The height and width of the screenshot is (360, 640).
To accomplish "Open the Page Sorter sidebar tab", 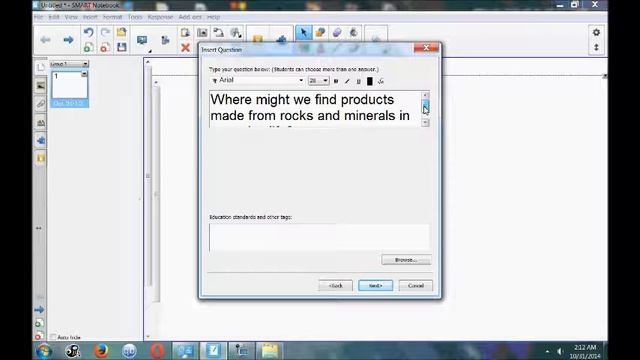I will pyautogui.click(x=40, y=67).
